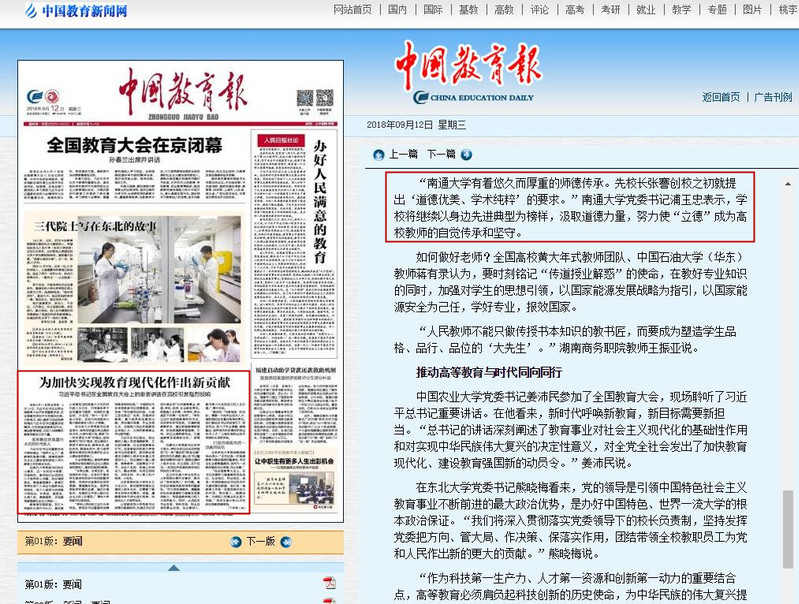Go to 上一篇 article
Viewport: 799px width, 604px height.
[403, 154]
